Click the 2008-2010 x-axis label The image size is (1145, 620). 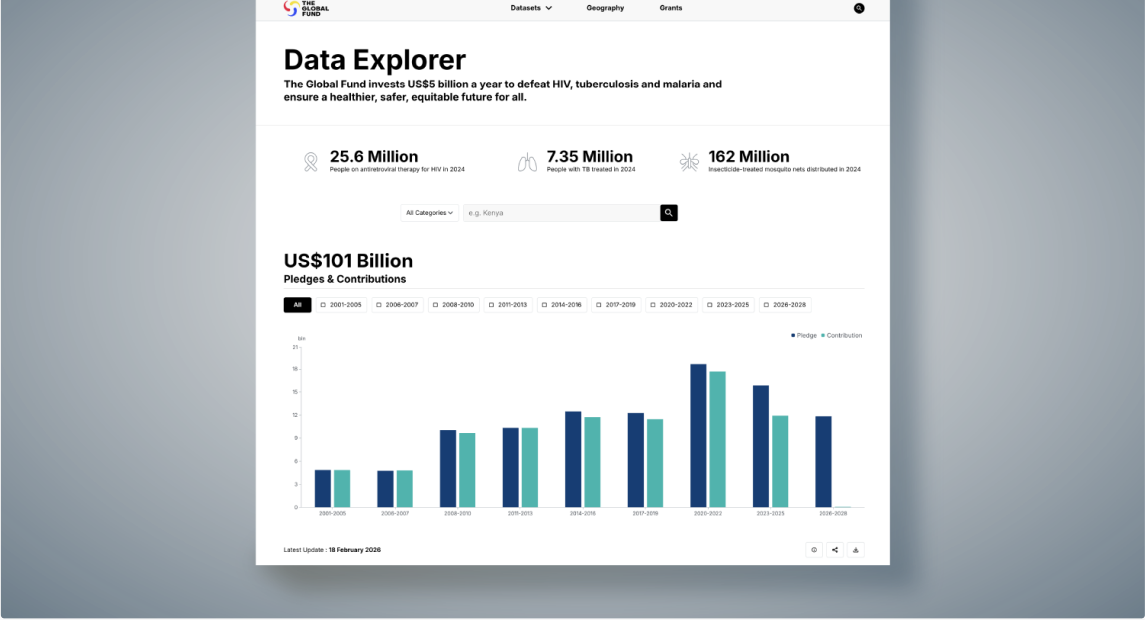click(458, 513)
